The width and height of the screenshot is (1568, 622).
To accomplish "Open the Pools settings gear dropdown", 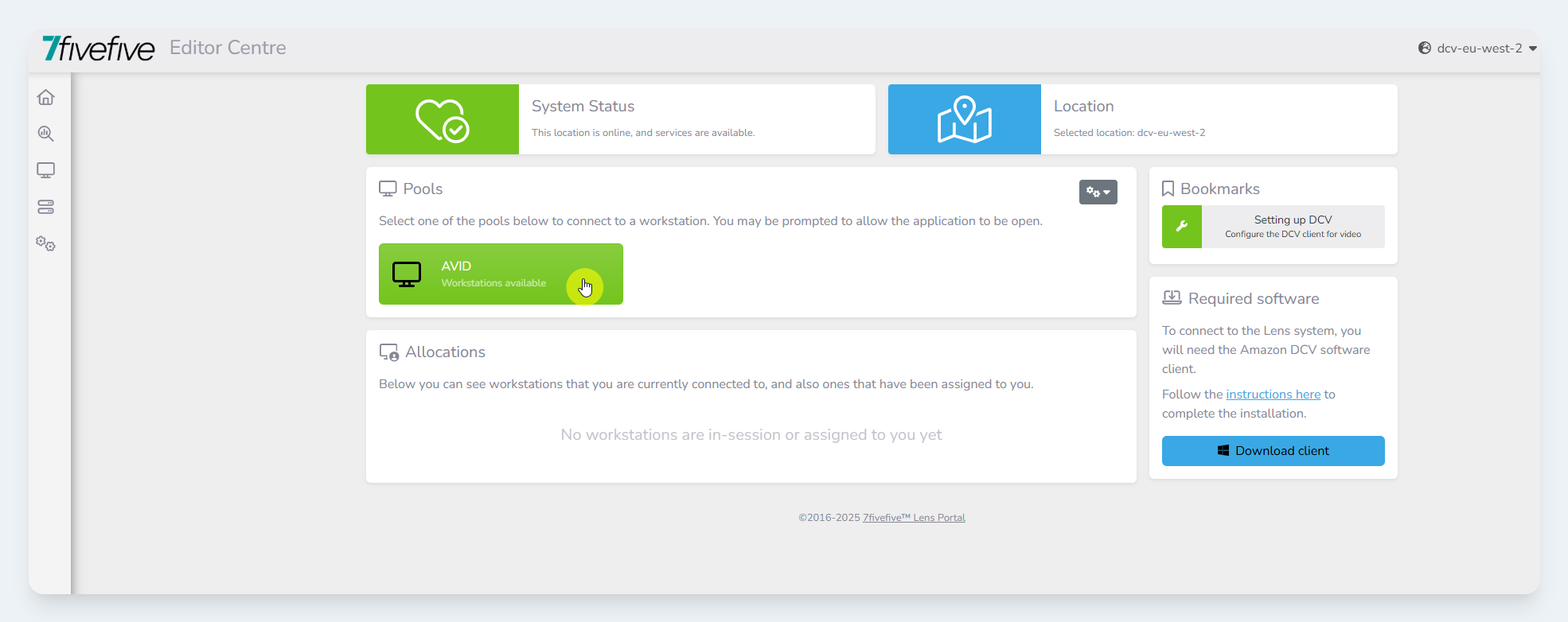I will (x=1098, y=192).
